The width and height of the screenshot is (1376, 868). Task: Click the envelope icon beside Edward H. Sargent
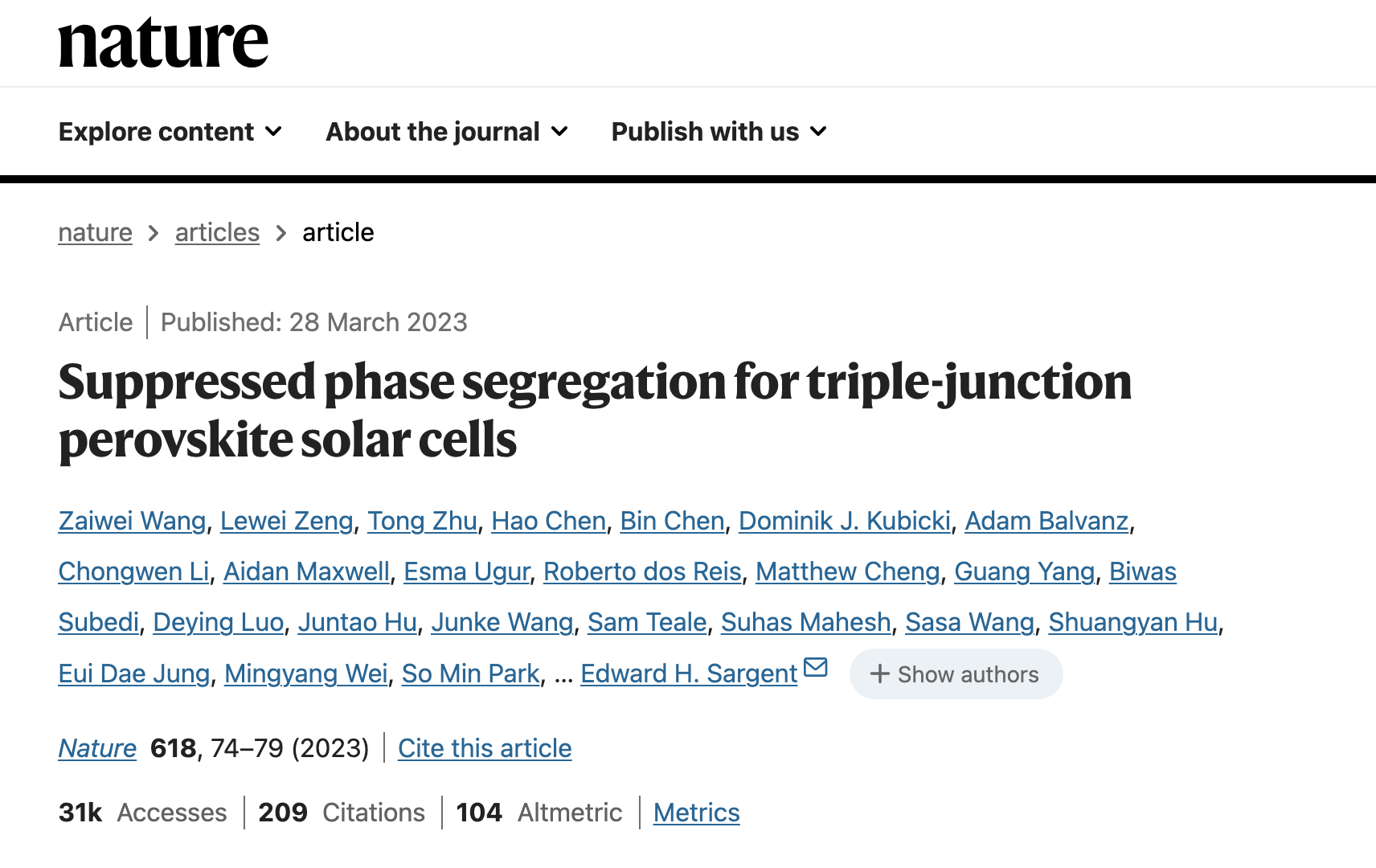[815, 667]
